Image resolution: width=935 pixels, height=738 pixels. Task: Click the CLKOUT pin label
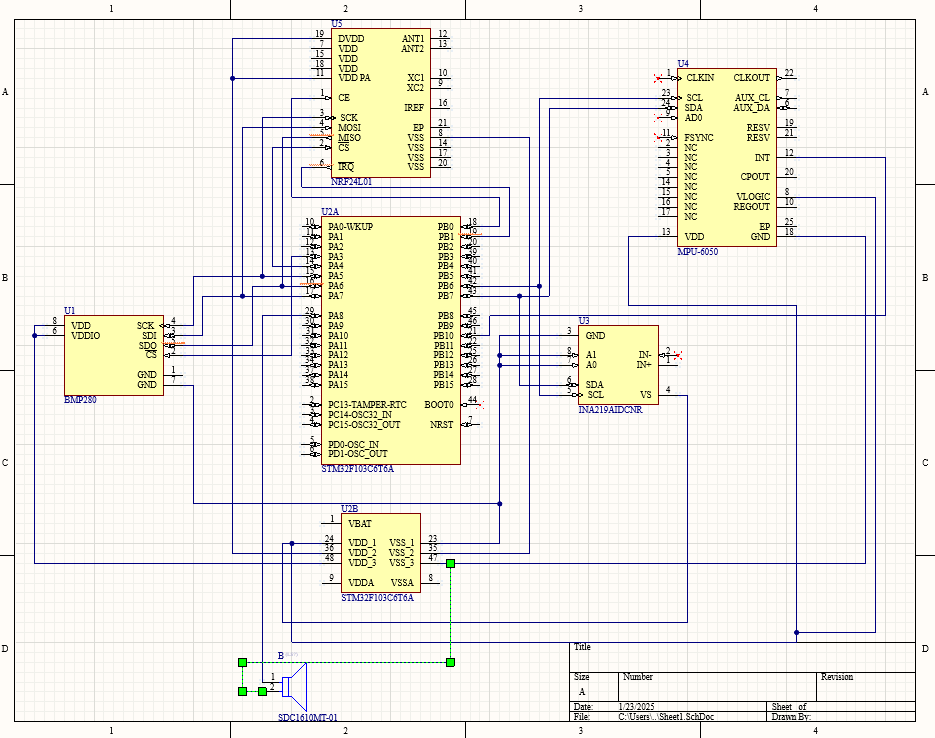point(751,78)
